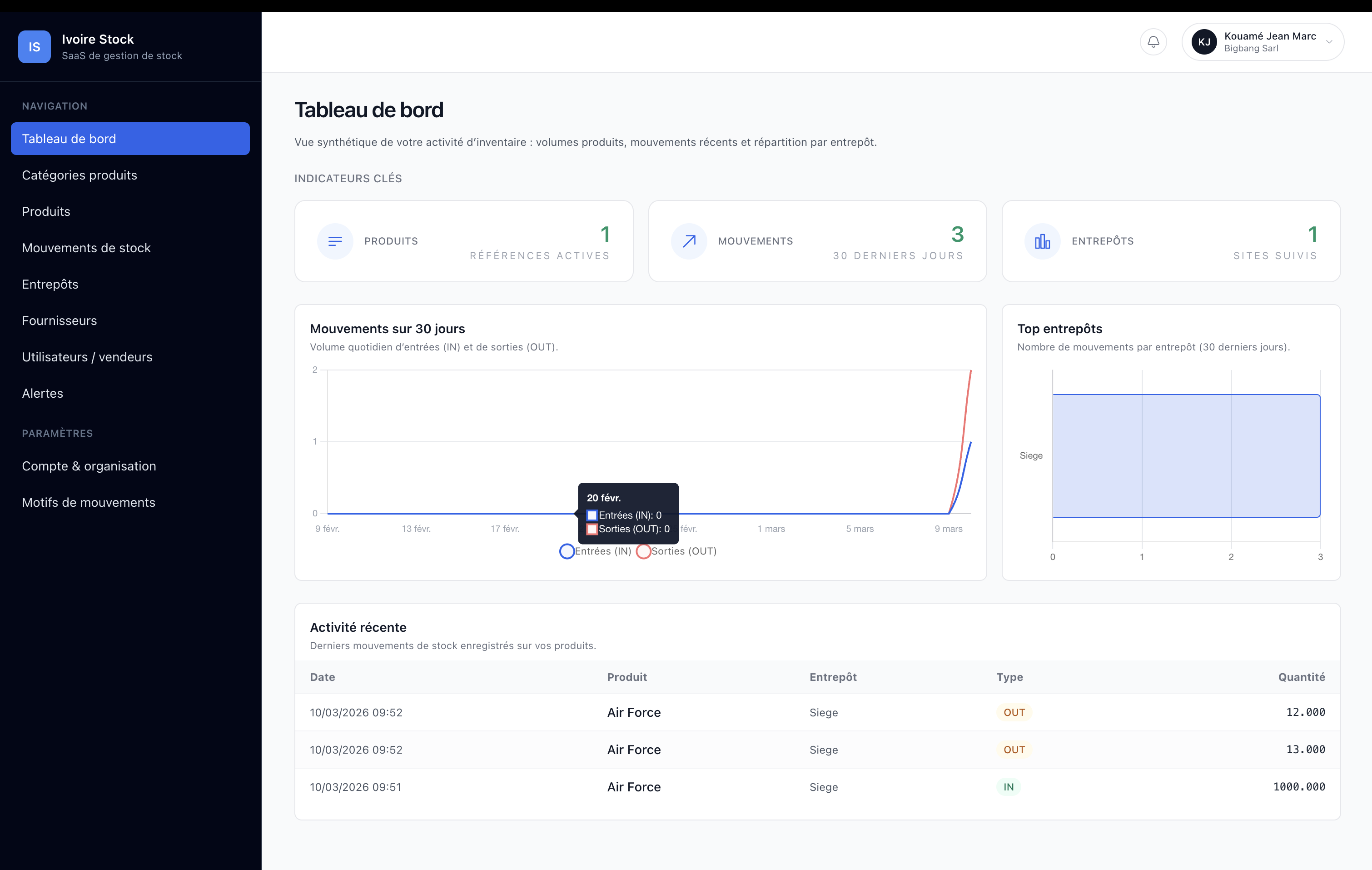Click the Mouvements card arrow icon
The image size is (1372, 870).
click(x=689, y=241)
